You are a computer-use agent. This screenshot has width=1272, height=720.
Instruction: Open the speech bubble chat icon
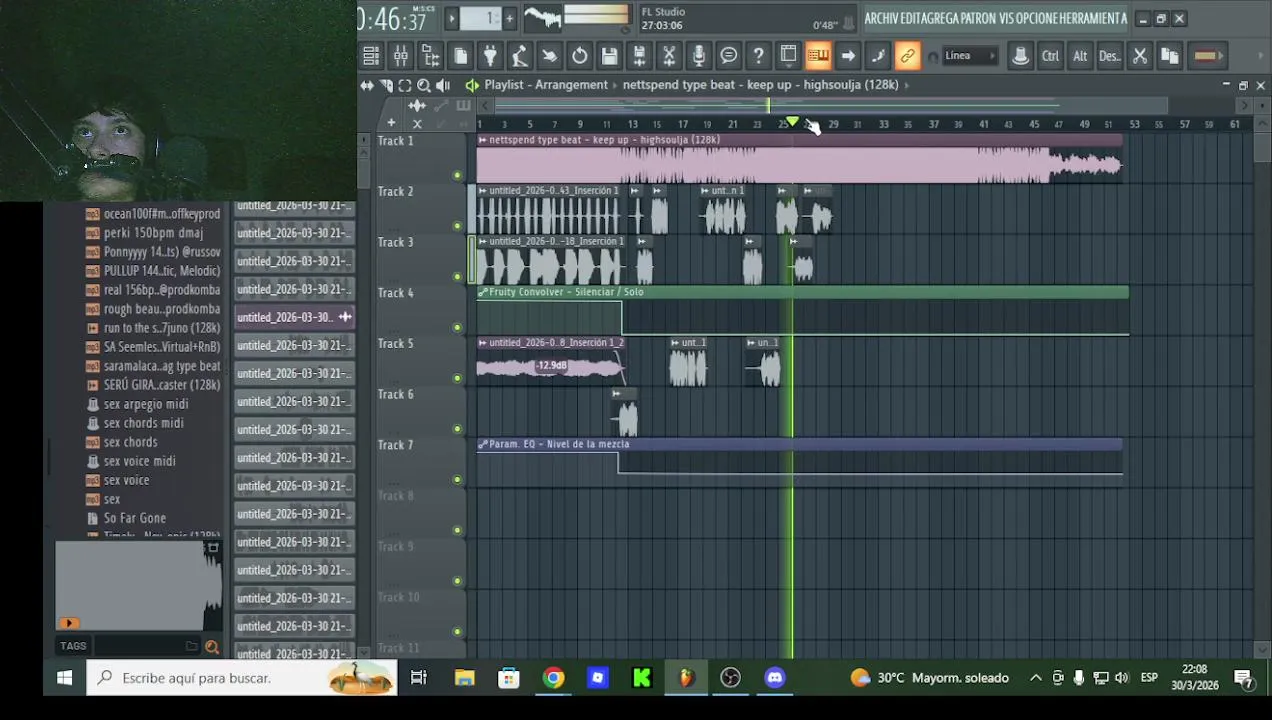(729, 56)
